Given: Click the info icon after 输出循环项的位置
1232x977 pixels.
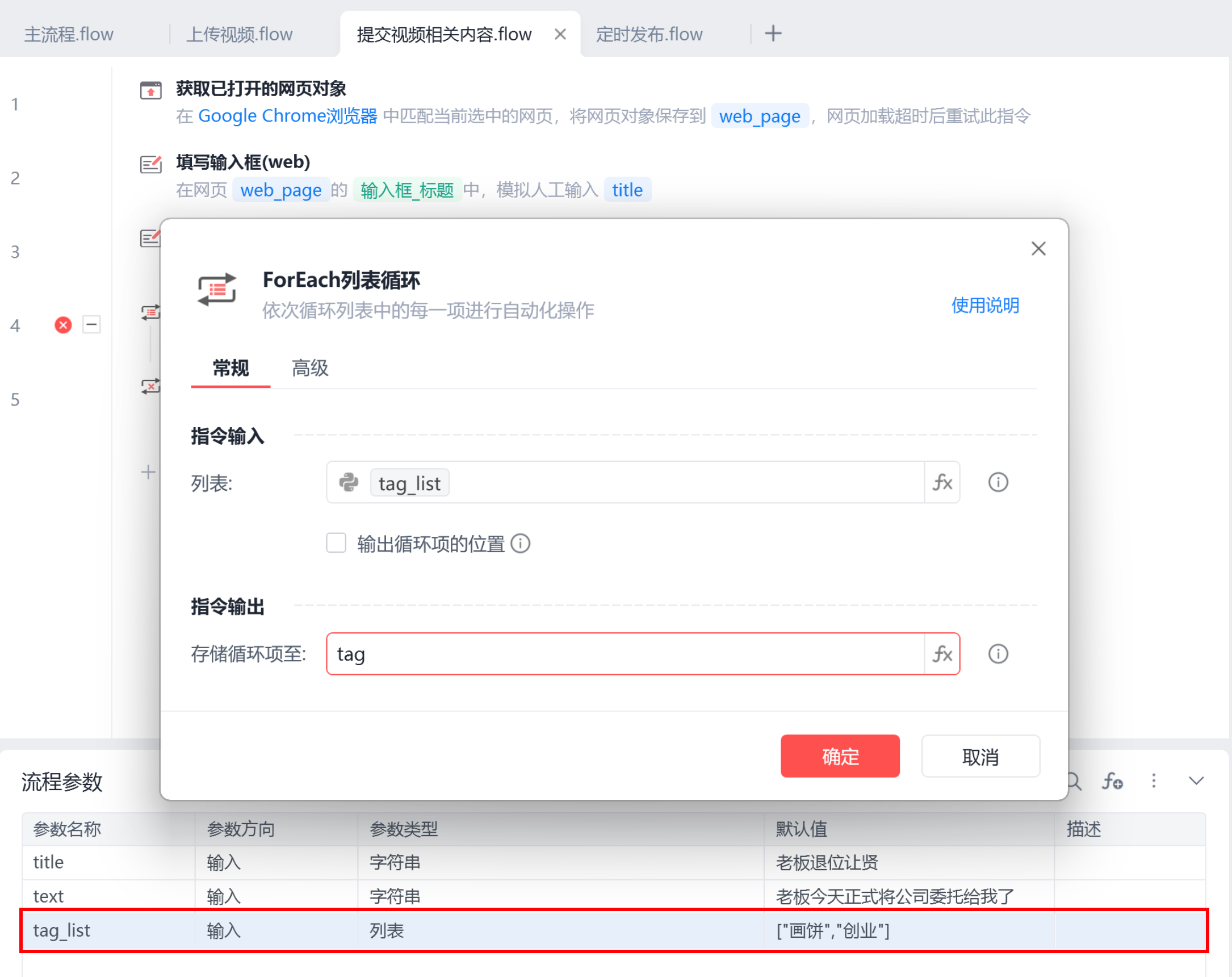Looking at the screenshot, I should (521, 543).
